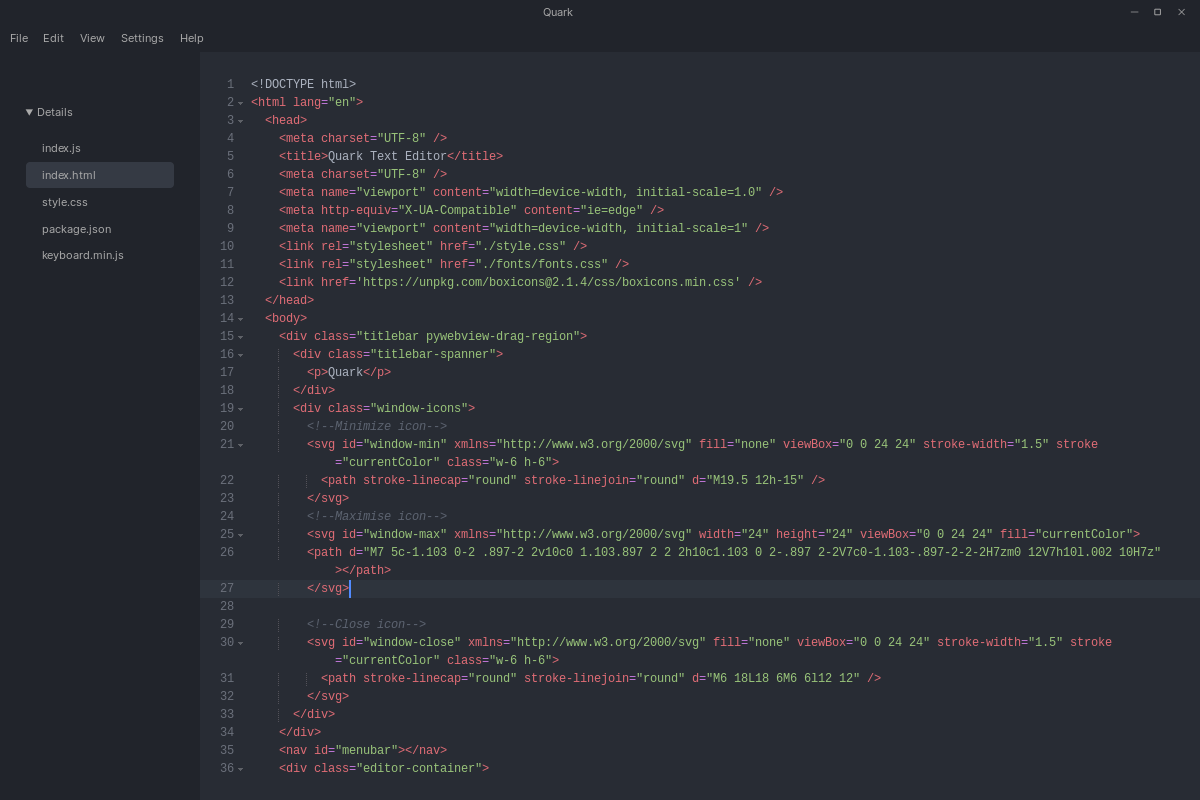Collapse the titlebar-spanner div on line 16
Viewport: 1200px width, 800px height.
click(240, 353)
